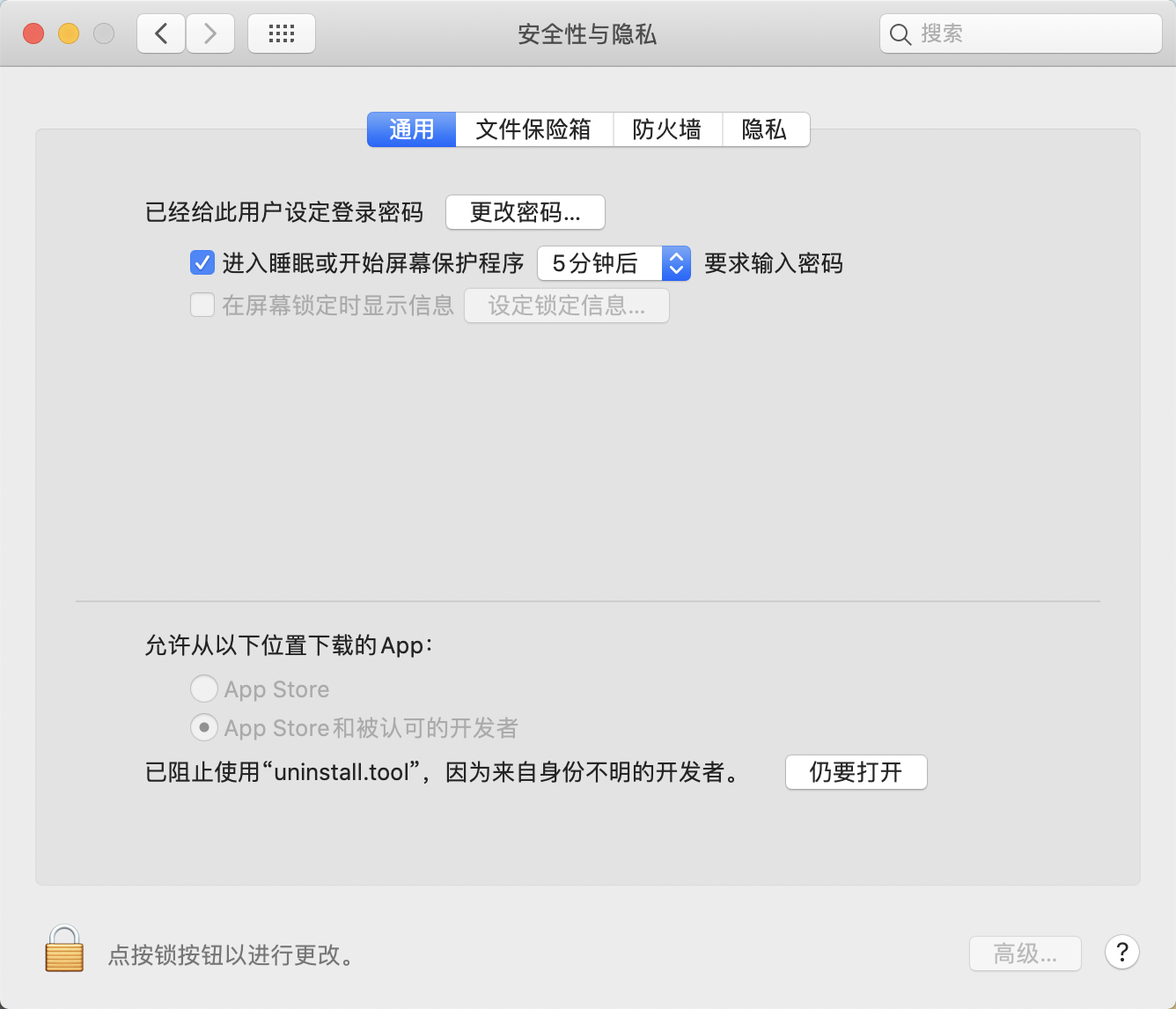Select App Store和被认可的开发者 radio option
This screenshot has height=1009, width=1176.
pos(204,727)
